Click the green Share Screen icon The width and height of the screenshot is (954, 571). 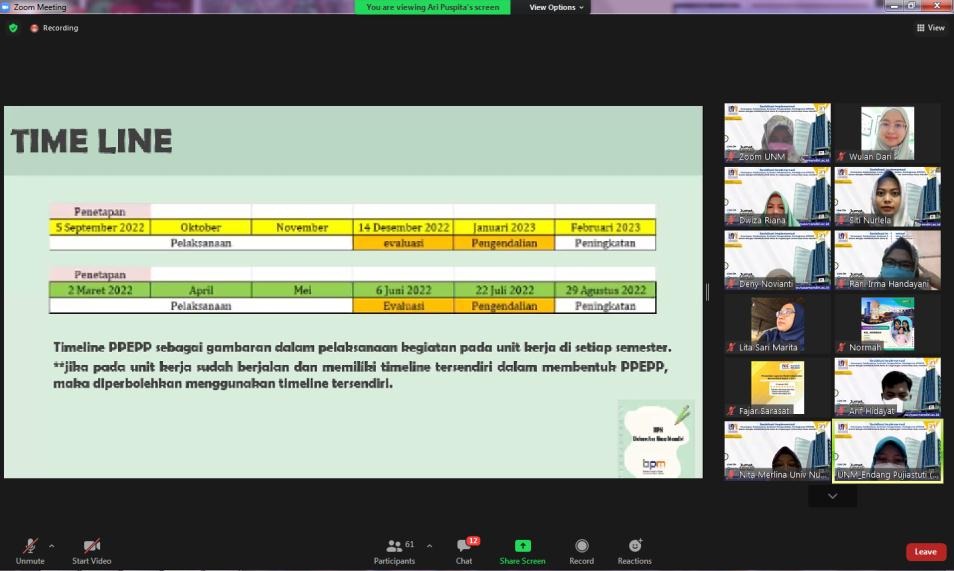[x=522, y=546]
